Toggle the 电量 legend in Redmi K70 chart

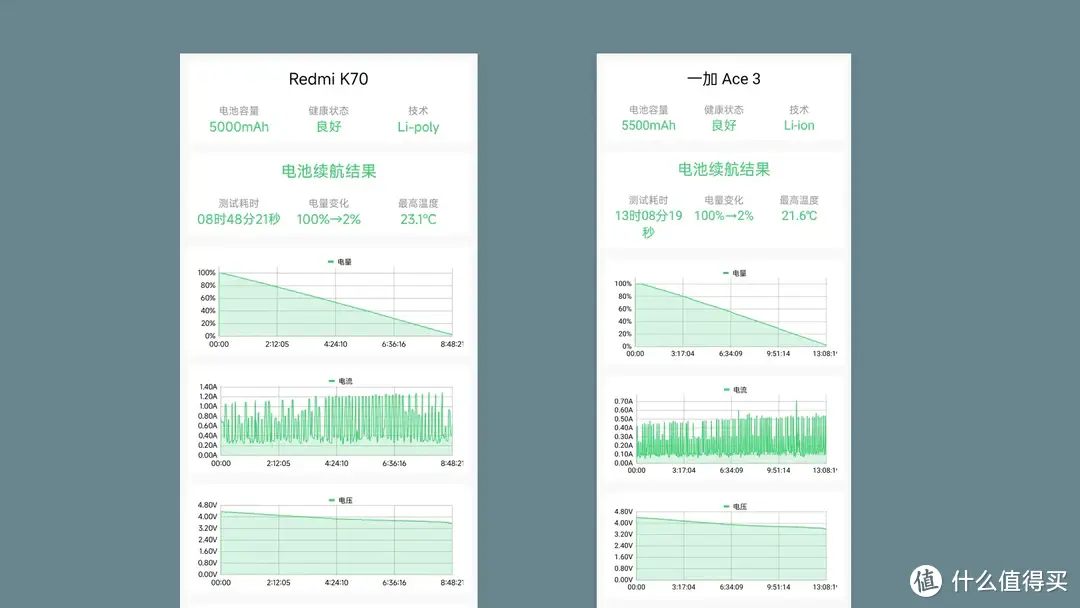(340, 262)
